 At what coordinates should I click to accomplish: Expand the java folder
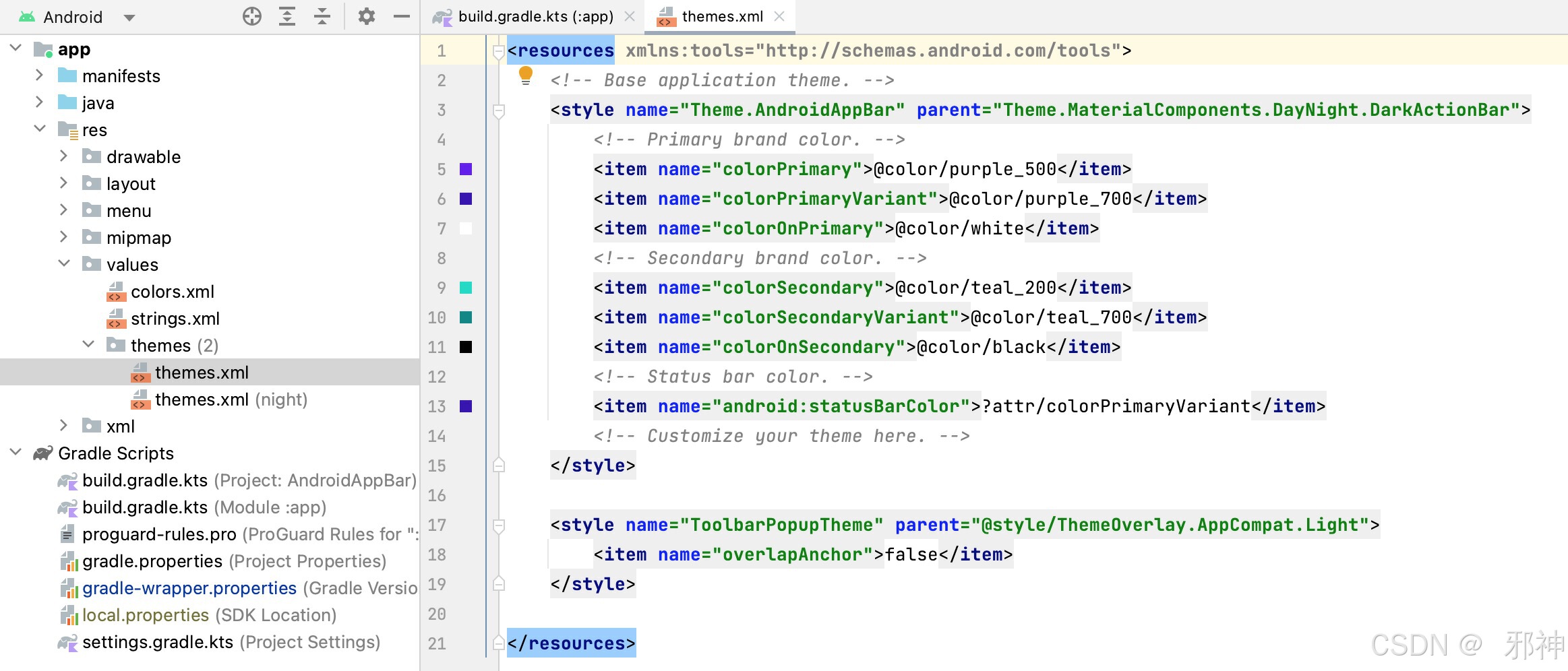[x=39, y=102]
